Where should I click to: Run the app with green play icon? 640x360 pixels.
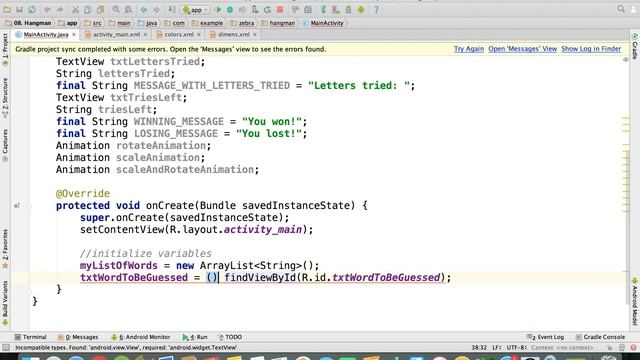[x=218, y=9]
